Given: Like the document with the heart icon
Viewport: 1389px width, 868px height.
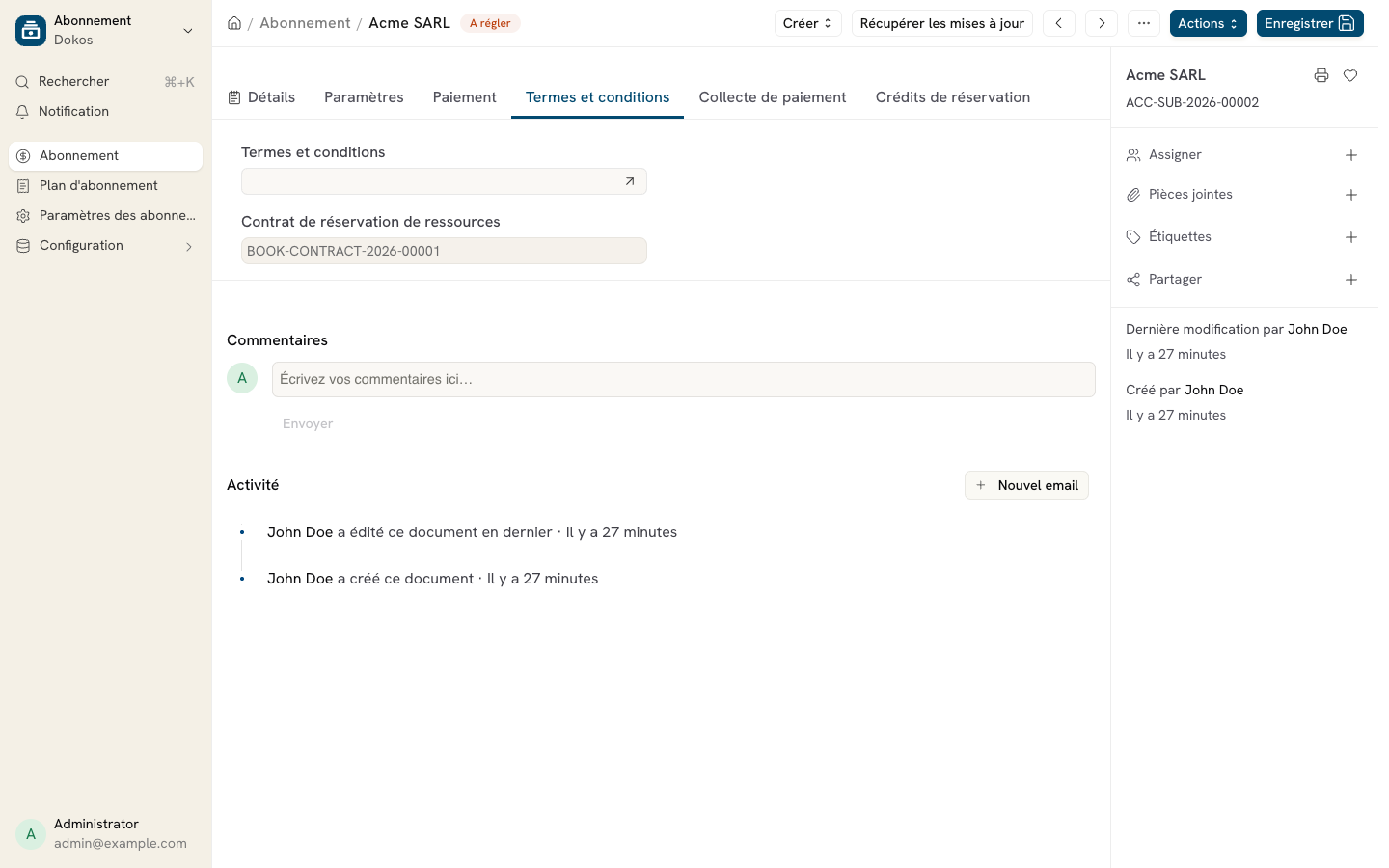Looking at the screenshot, I should (x=1350, y=75).
